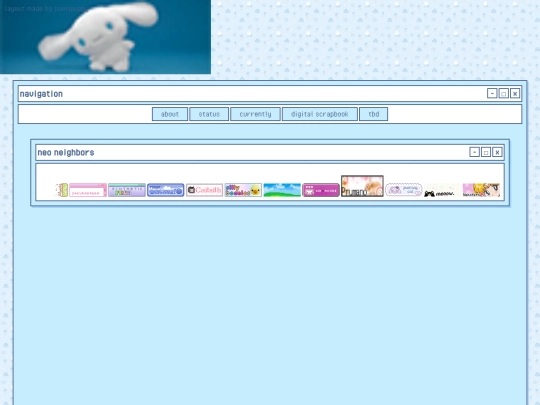Maximize the navigation window
Screen dimensions: 540x405
(503, 93)
